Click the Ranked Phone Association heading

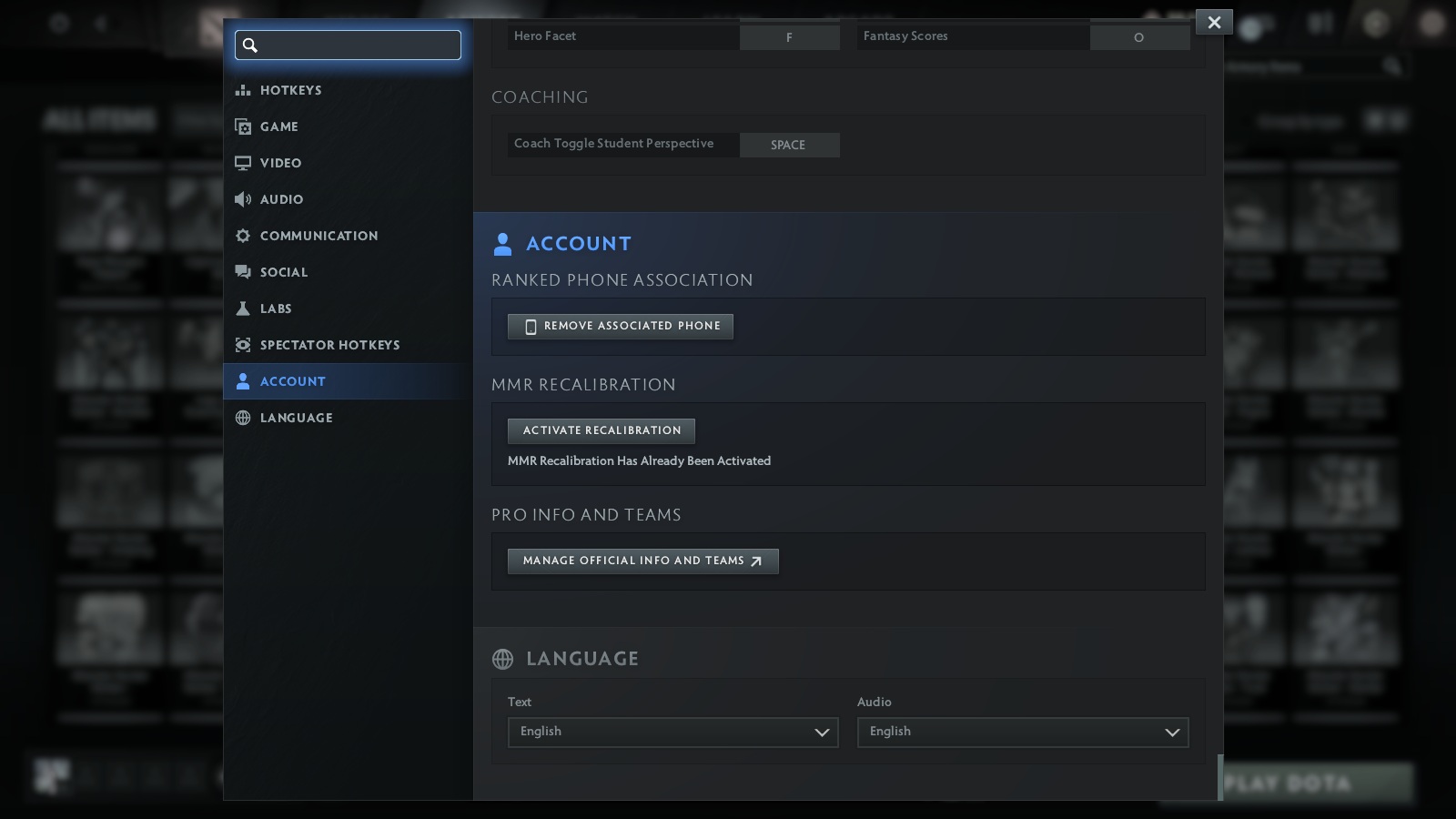[622, 280]
